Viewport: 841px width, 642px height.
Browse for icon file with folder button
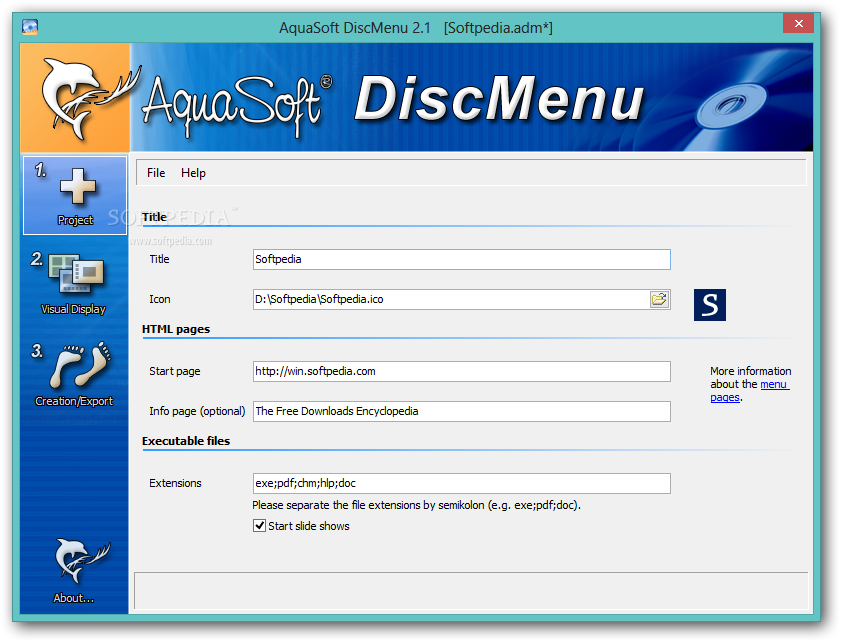pyautogui.click(x=659, y=299)
